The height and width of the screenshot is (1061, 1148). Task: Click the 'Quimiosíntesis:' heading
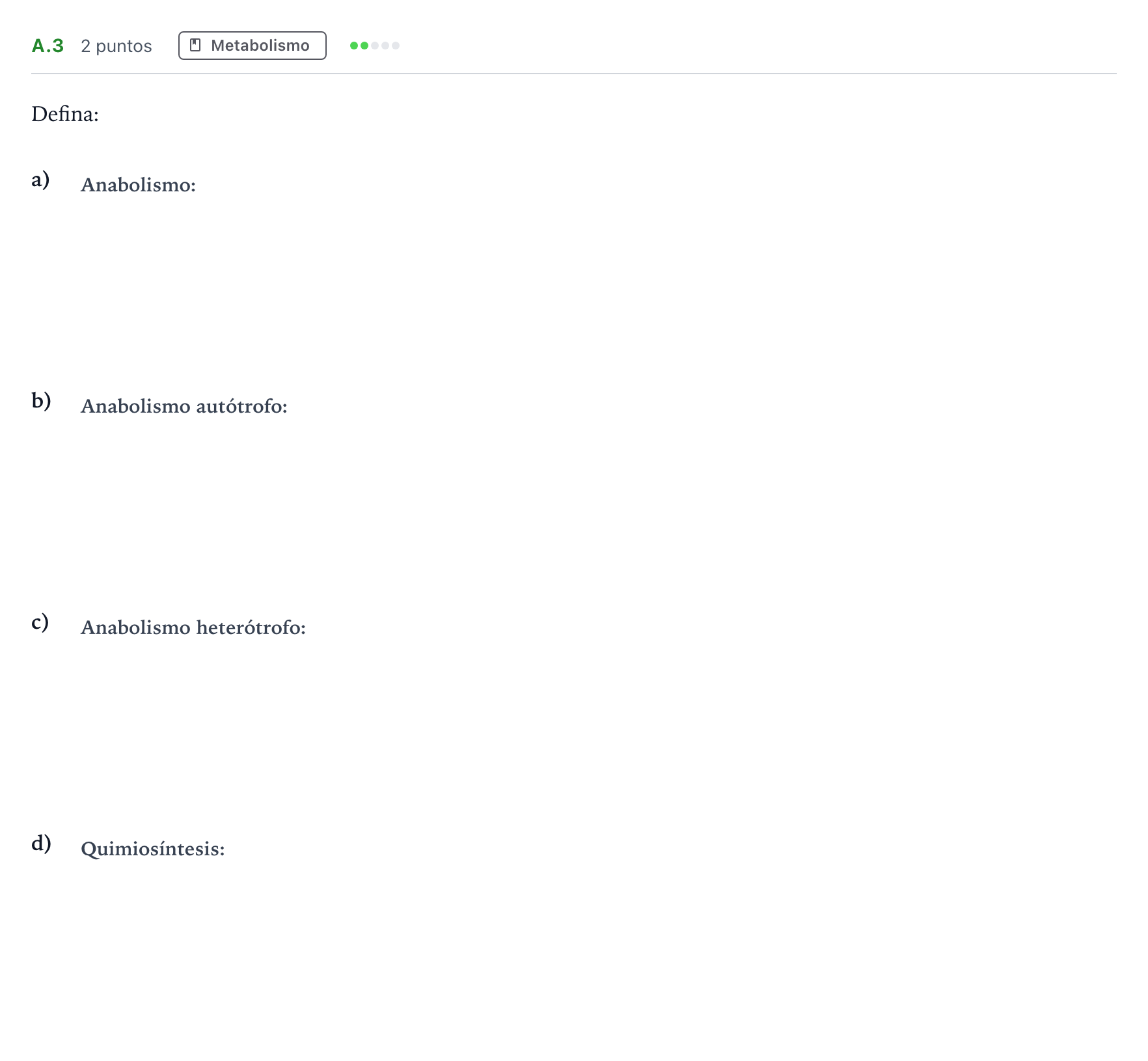(x=153, y=849)
